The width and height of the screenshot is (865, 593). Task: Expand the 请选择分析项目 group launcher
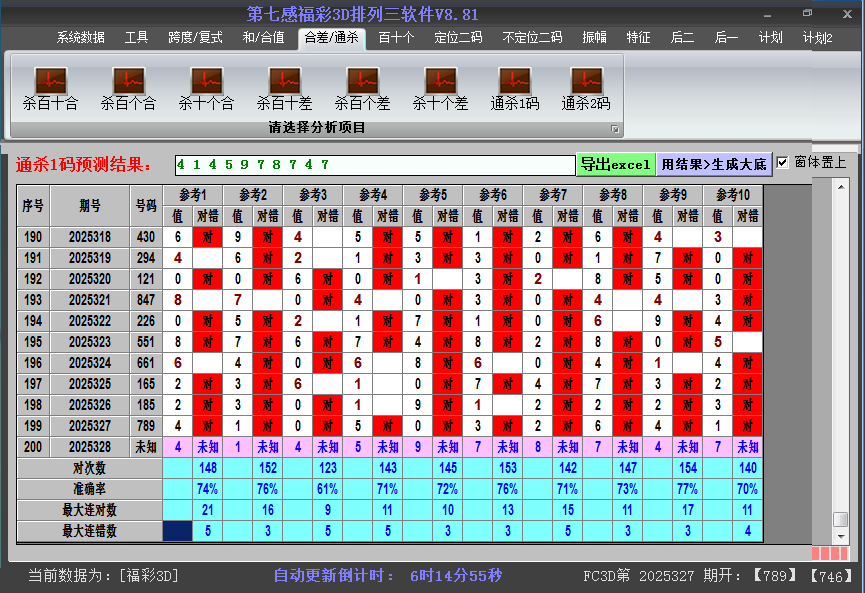coord(615,129)
